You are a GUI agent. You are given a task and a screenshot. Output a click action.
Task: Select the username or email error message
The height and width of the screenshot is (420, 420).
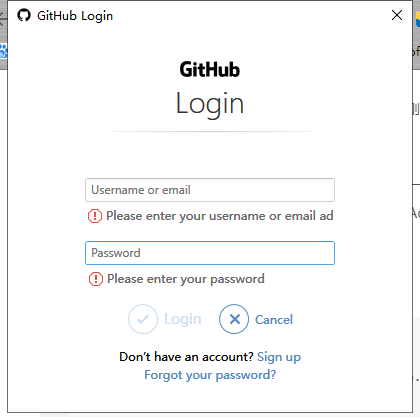220,216
